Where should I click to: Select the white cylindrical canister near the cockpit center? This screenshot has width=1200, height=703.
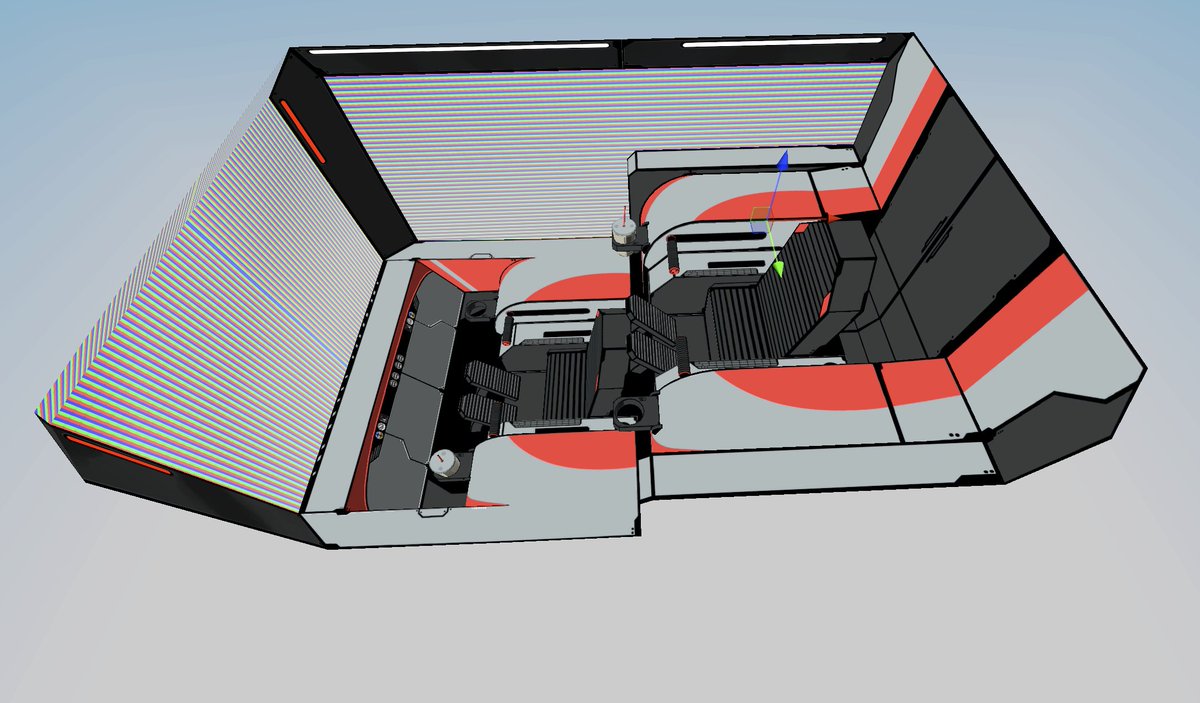point(624,232)
